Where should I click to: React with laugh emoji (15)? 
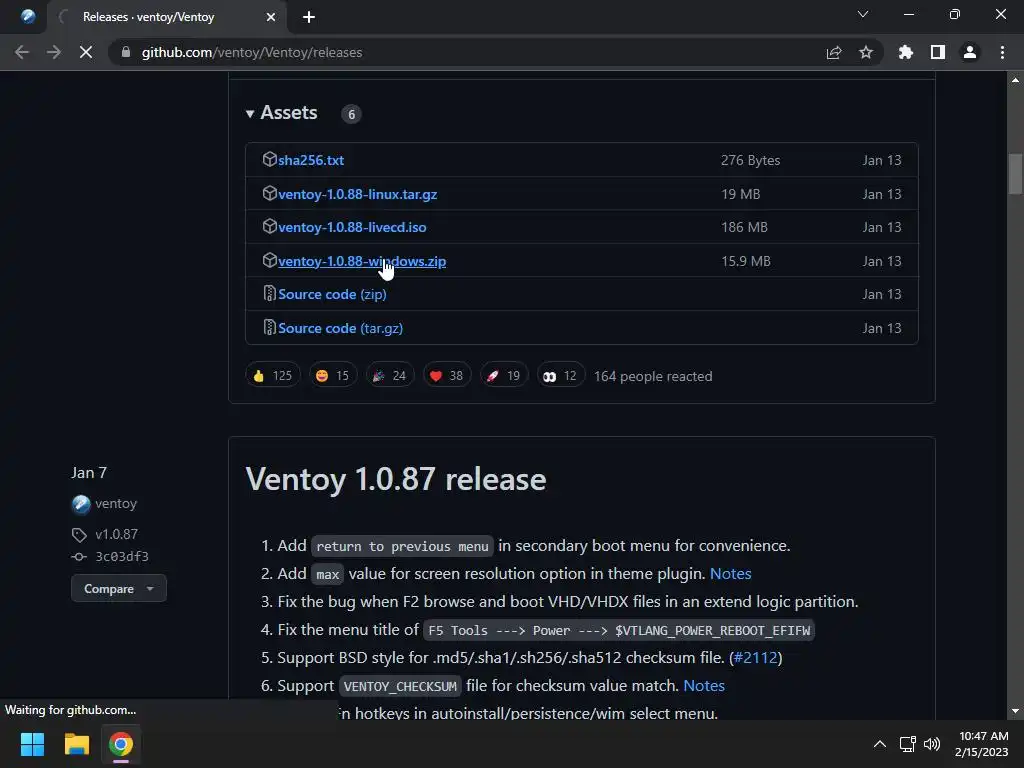pyautogui.click(x=332, y=376)
